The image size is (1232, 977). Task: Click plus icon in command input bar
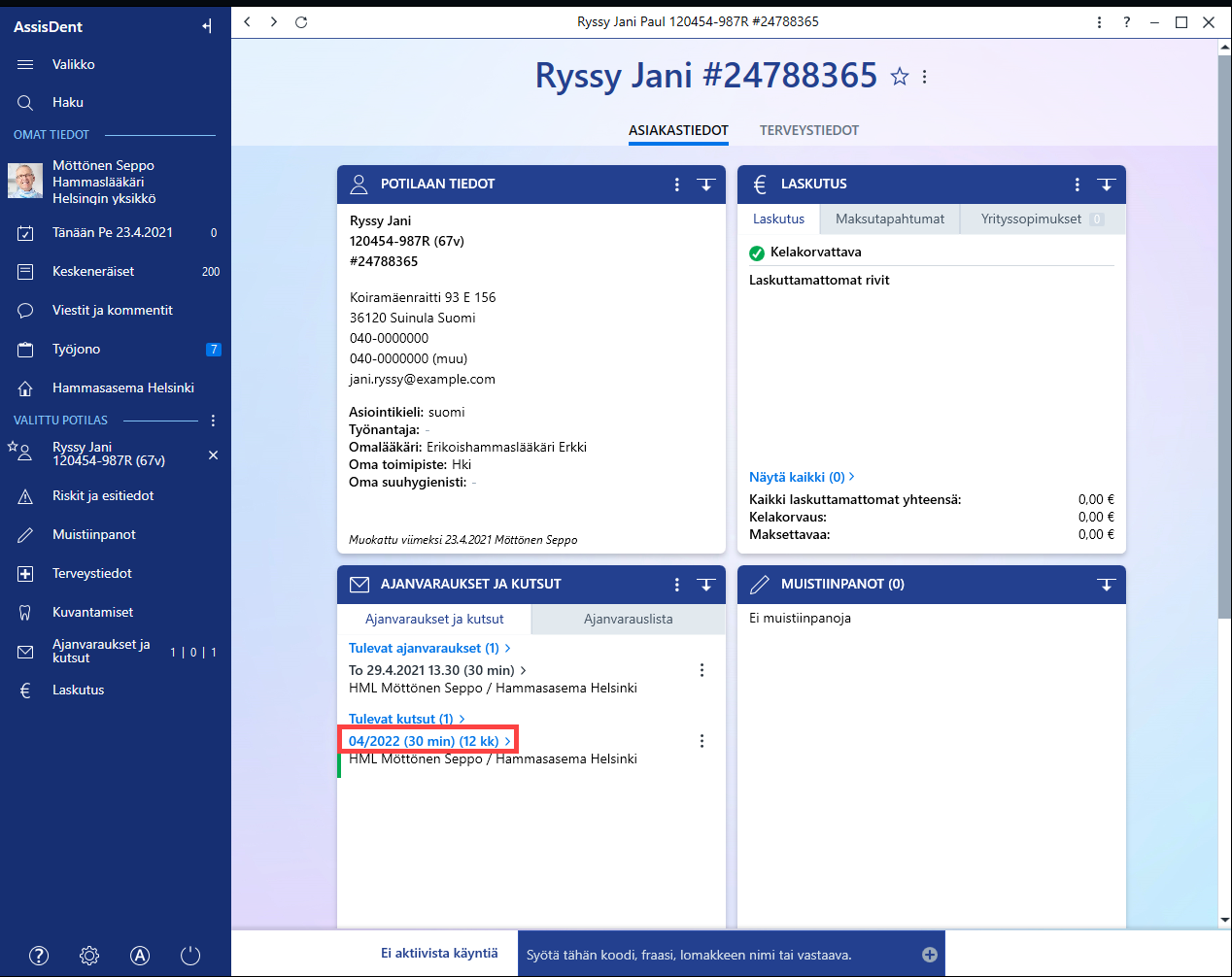(x=930, y=955)
